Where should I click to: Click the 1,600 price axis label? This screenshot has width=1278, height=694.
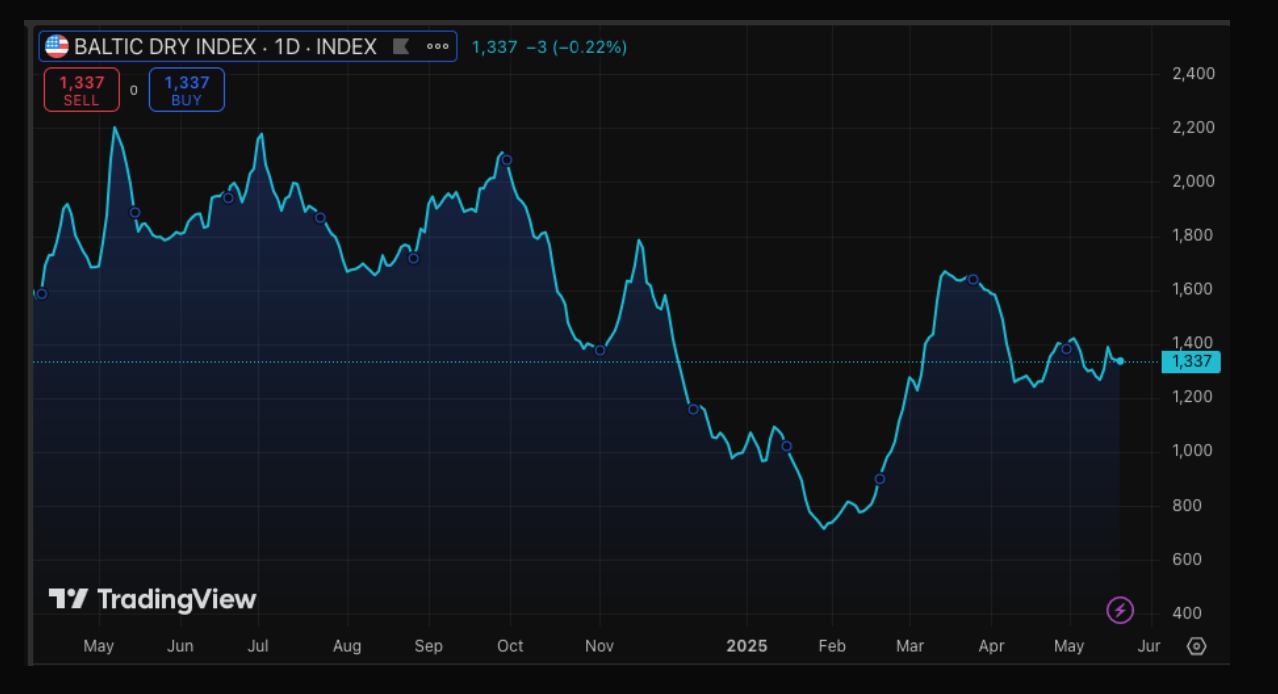(x=1192, y=290)
